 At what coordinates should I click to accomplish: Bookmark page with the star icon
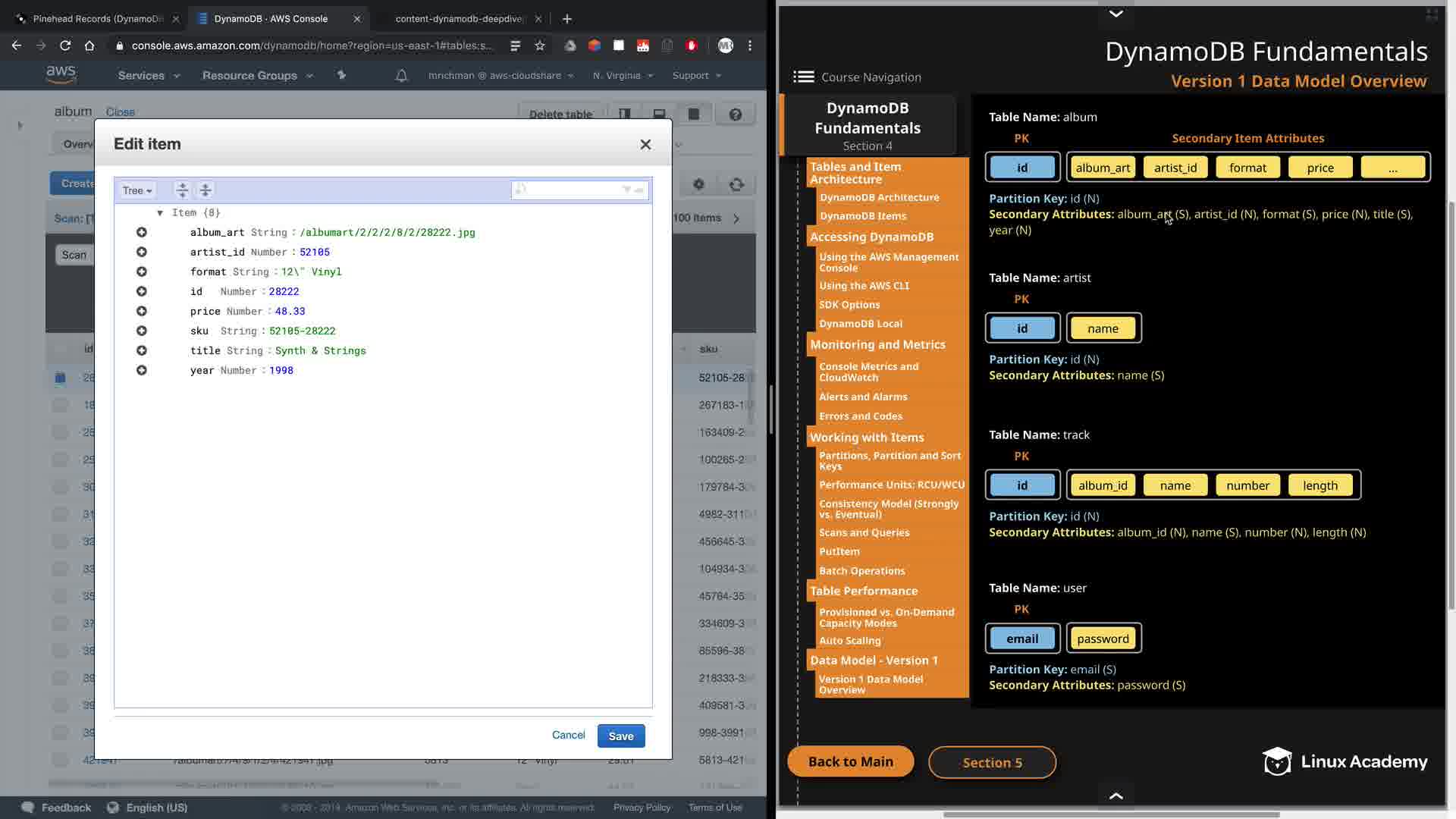pyautogui.click(x=540, y=45)
